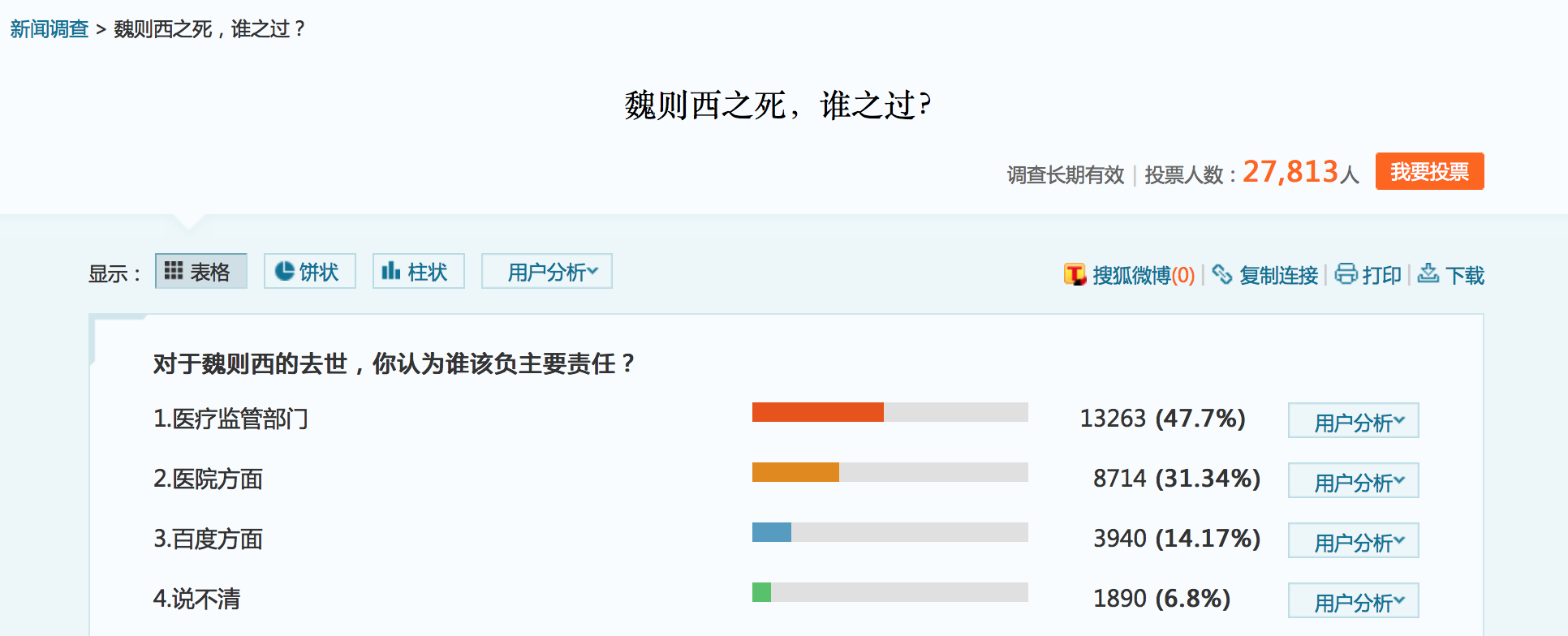Open the top 用户分析 dropdown in display bar

pos(547,271)
